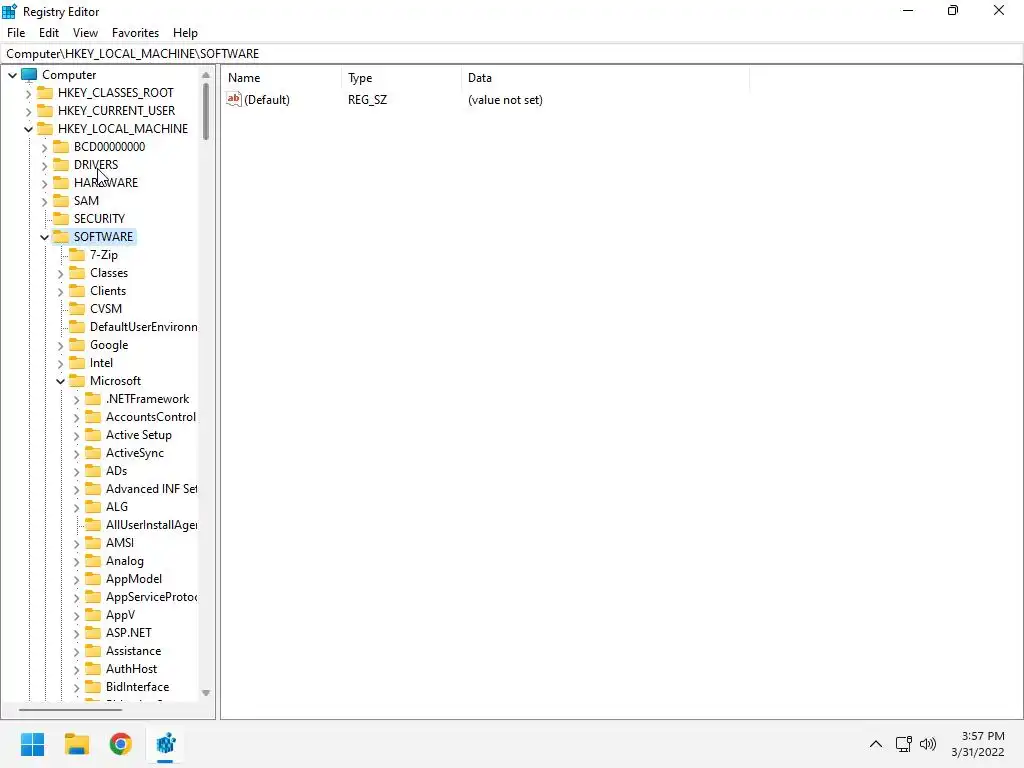The image size is (1024, 768).
Task: Expand the SAM key chevron
Action: click(x=44, y=201)
